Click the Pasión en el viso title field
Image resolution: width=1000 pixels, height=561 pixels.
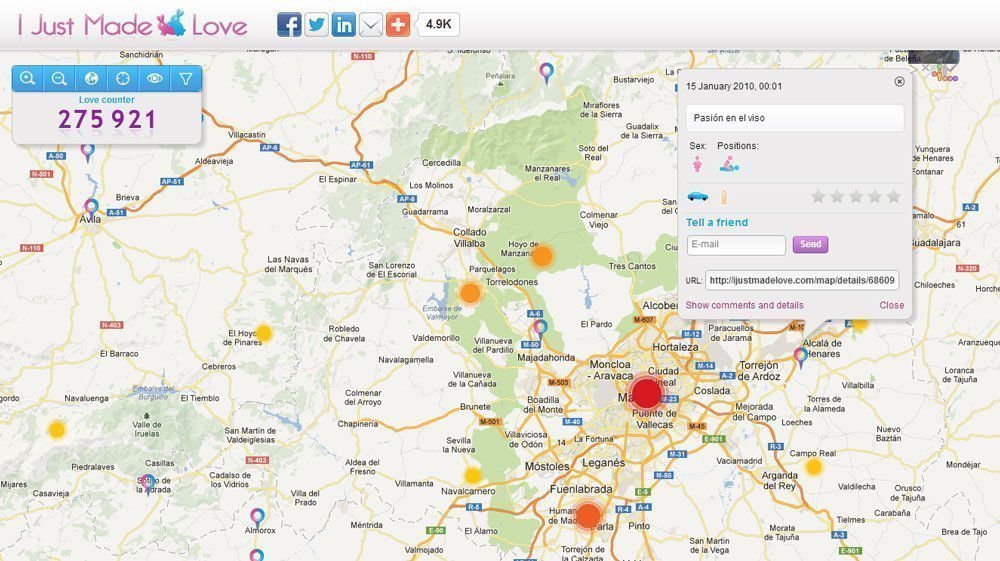[795, 118]
